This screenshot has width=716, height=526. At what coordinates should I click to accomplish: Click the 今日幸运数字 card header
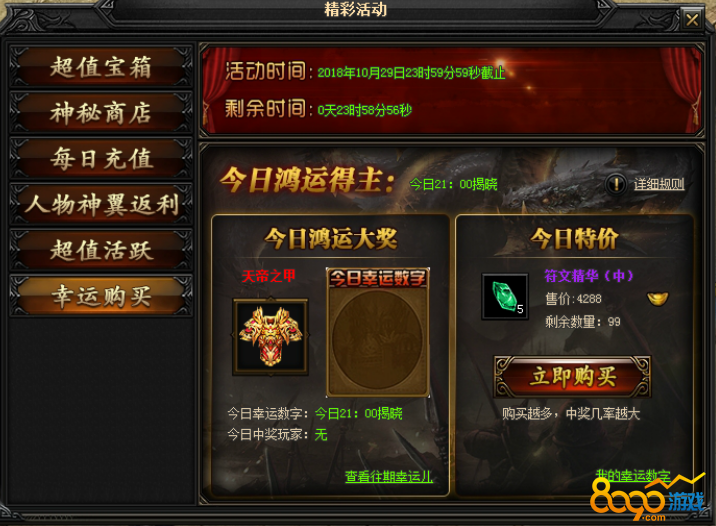(378, 278)
